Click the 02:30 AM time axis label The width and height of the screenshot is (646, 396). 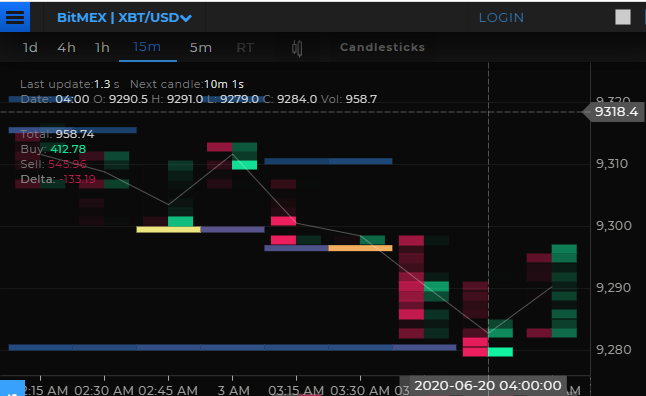point(104,390)
